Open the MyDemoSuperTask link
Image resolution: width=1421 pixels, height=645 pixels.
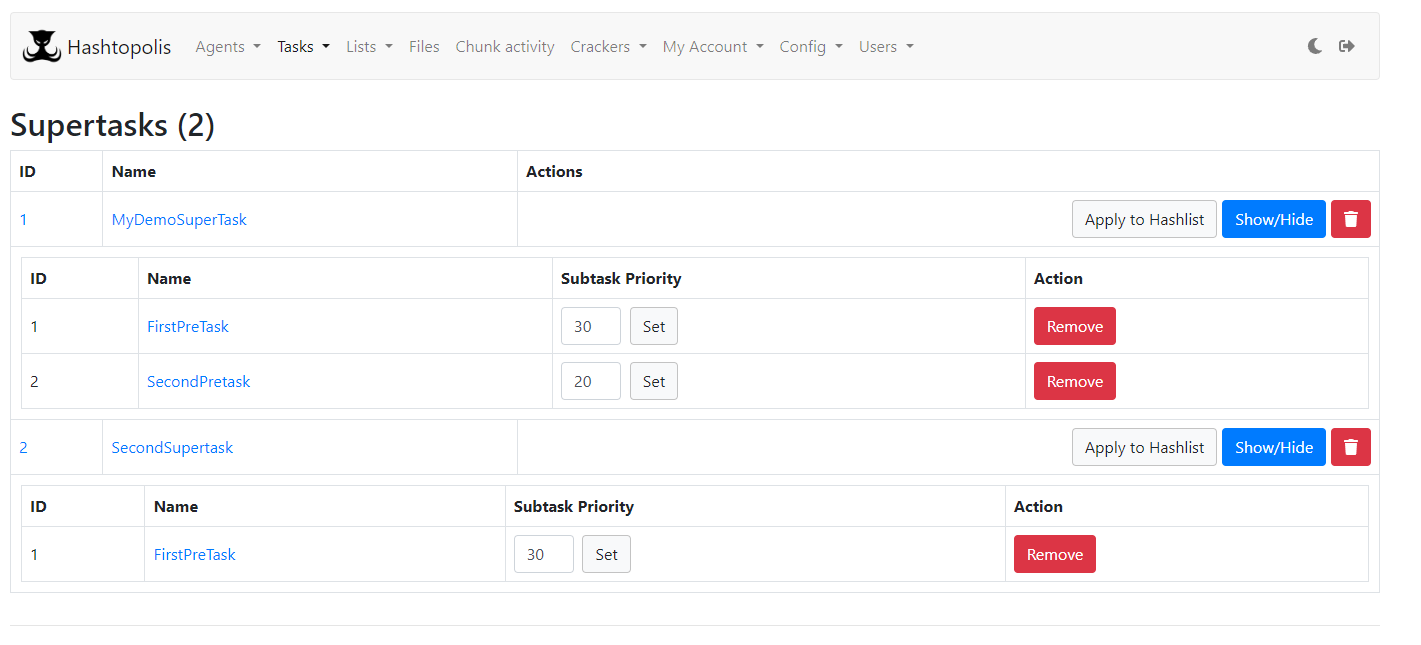coord(179,219)
